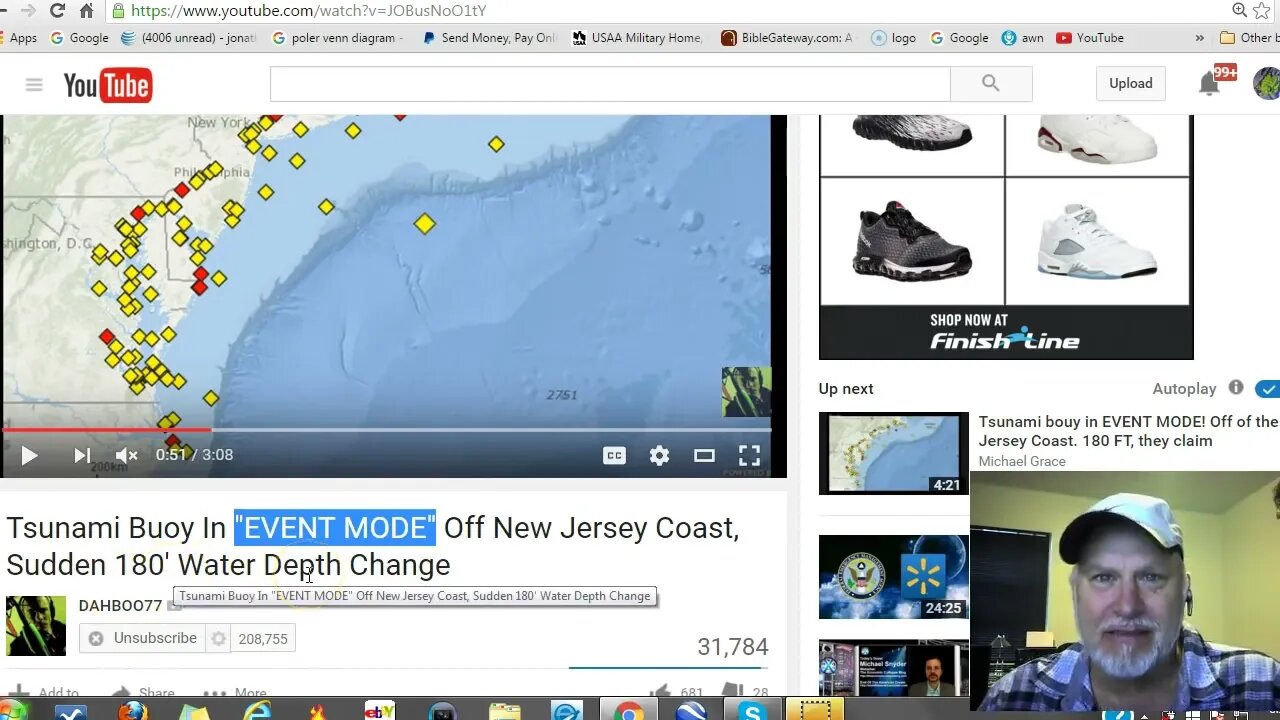This screenshot has height=720, width=1280.
Task: Click the YouTube URL address bar
Action: pos(308,11)
